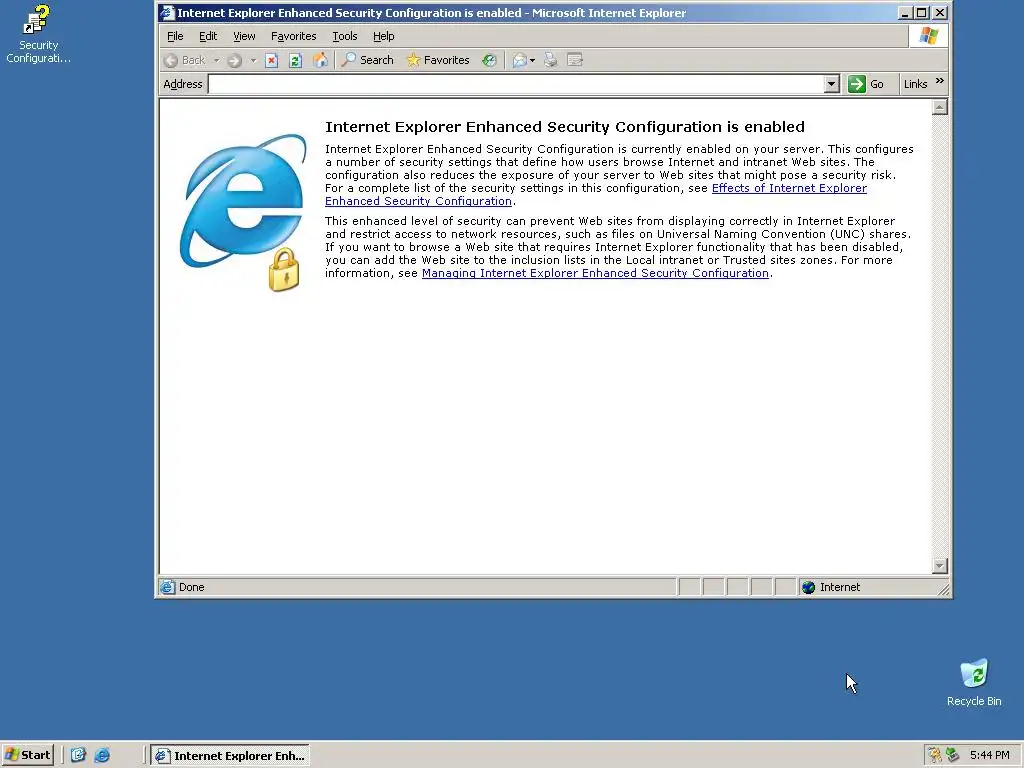1024x768 pixels.
Task: Open the Back history dropdown arrow
Action: click(x=216, y=60)
